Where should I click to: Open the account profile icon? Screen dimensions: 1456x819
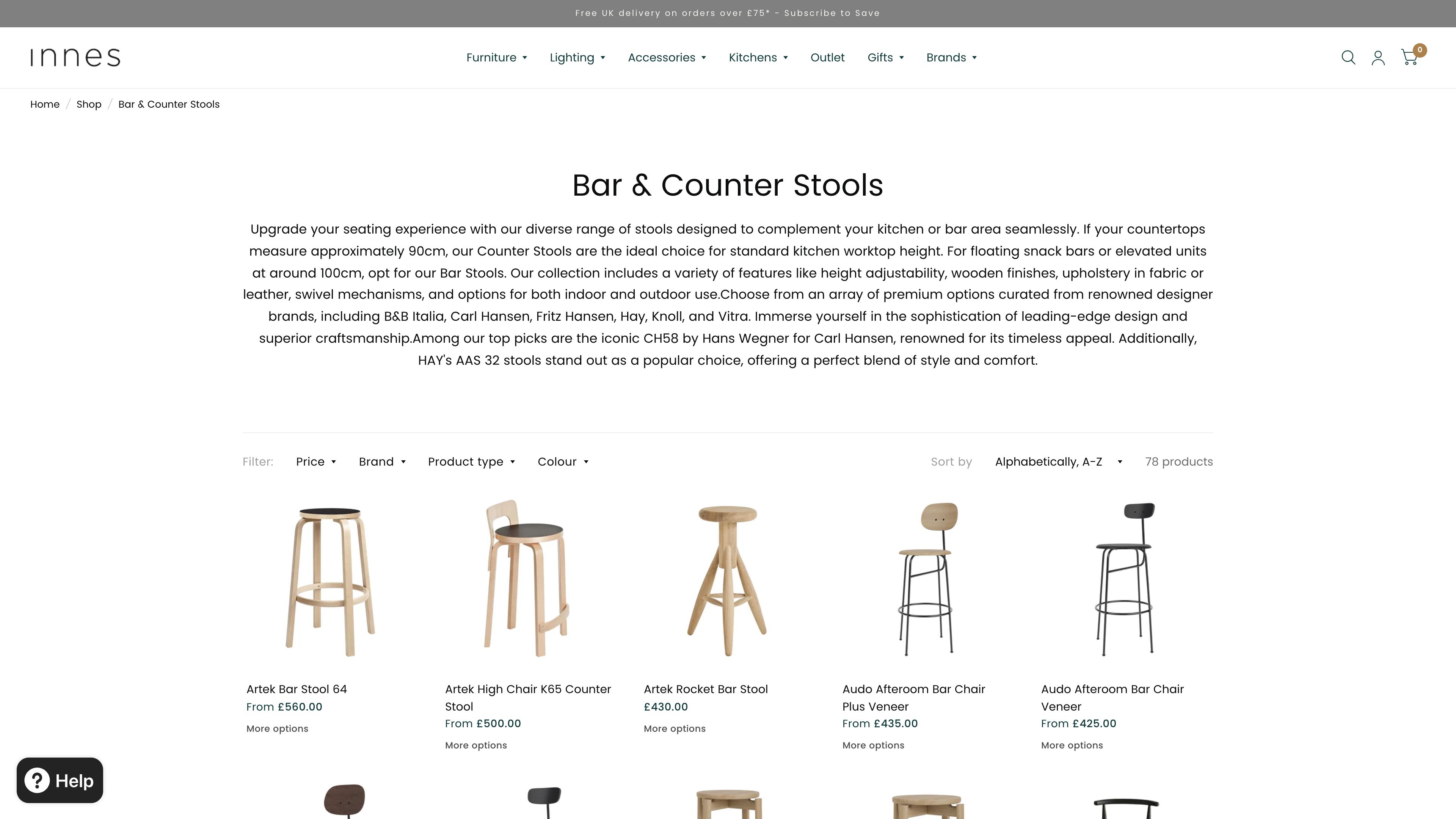1378,58
